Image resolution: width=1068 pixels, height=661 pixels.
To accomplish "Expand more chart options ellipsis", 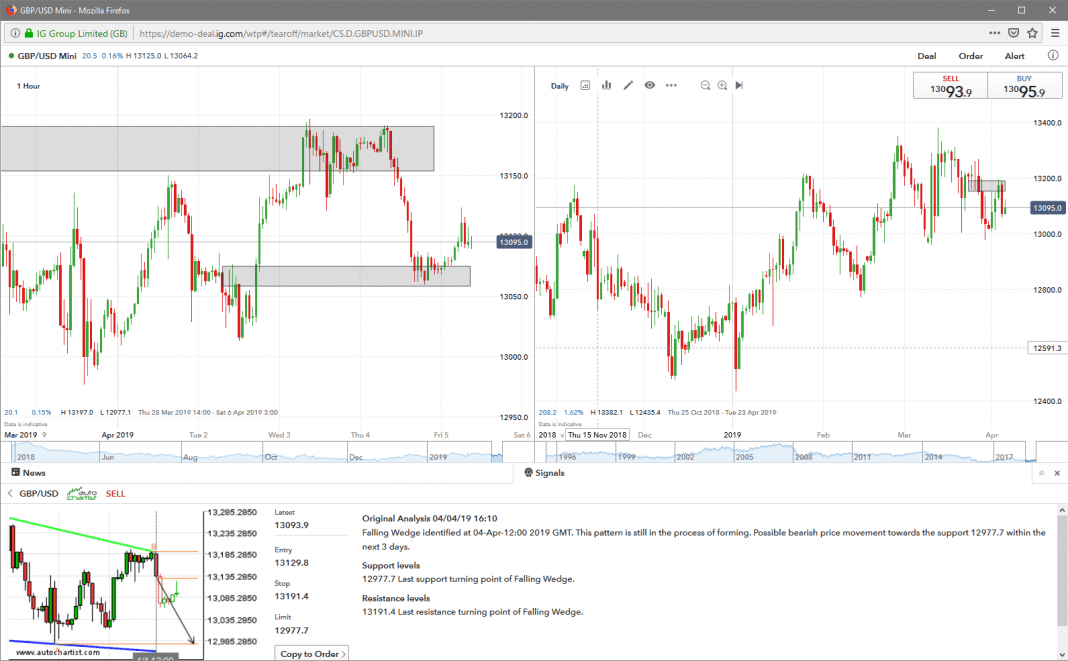I will (671, 86).
